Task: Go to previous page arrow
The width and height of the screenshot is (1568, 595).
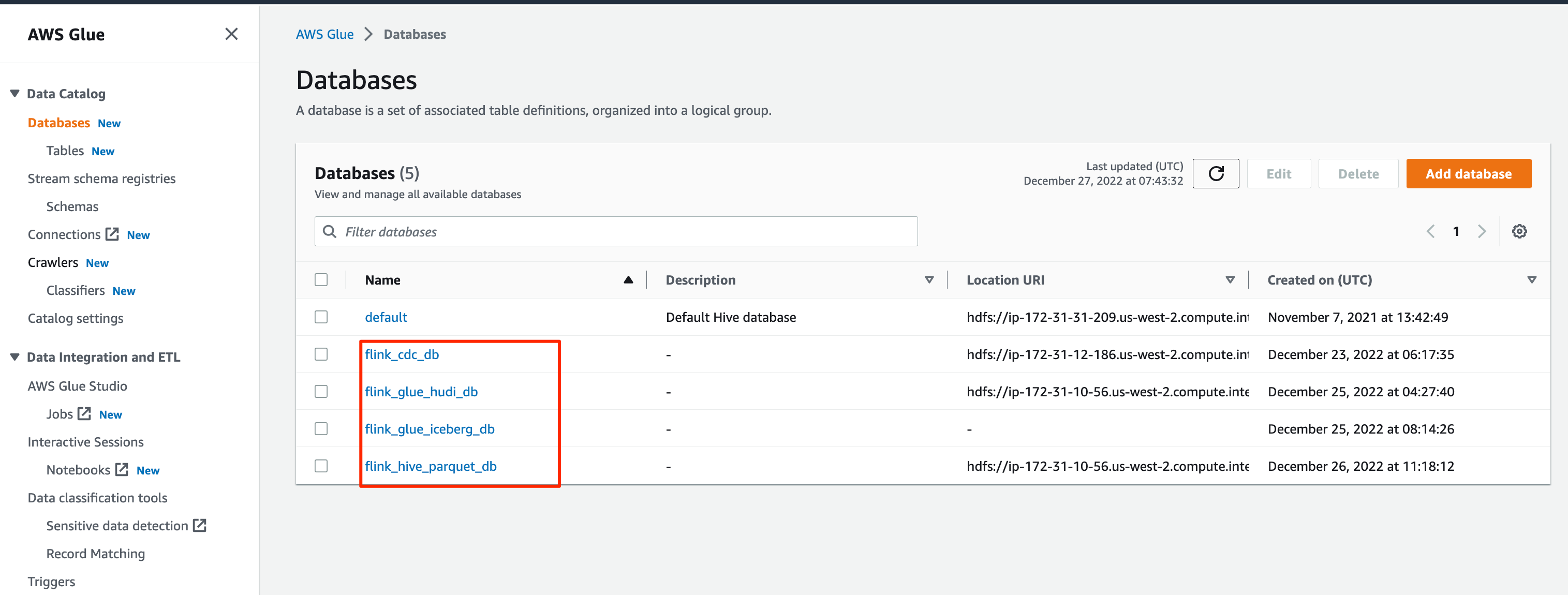Action: click(1430, 231)
